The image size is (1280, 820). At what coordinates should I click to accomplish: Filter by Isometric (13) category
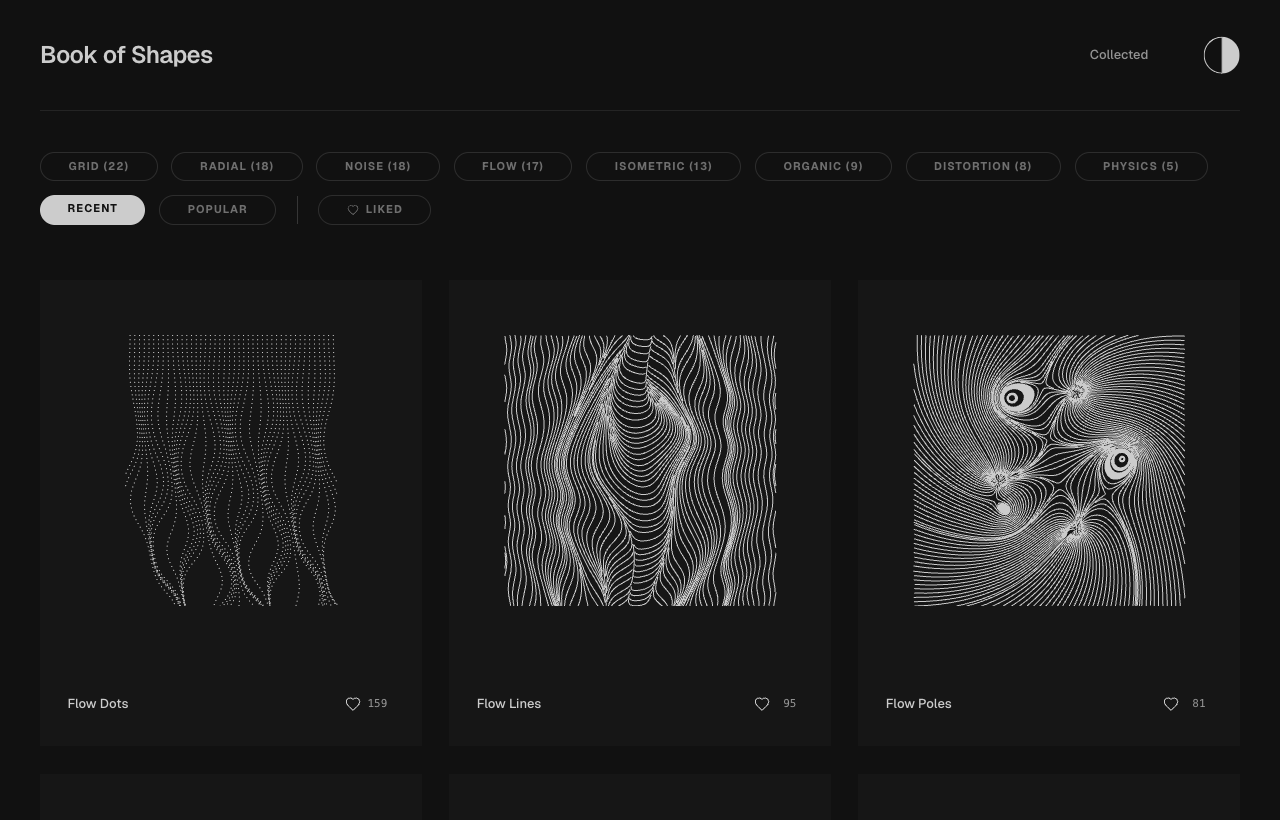point(663,166)
